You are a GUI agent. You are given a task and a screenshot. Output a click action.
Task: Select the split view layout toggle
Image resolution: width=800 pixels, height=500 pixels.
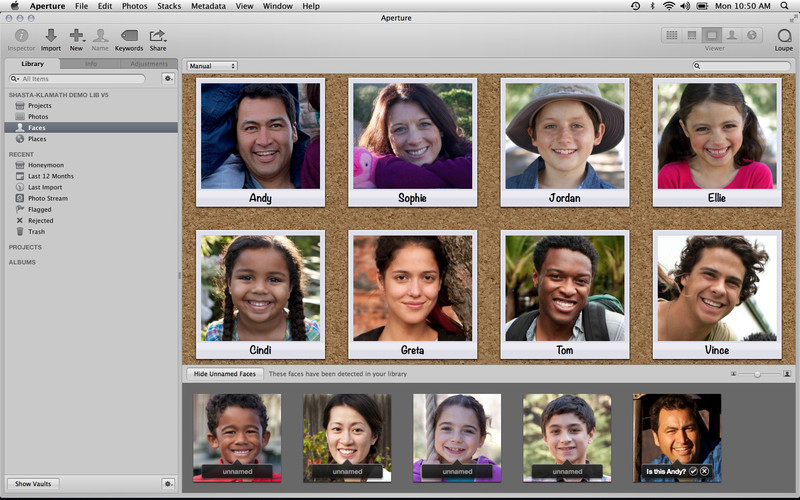coord(692,35)
